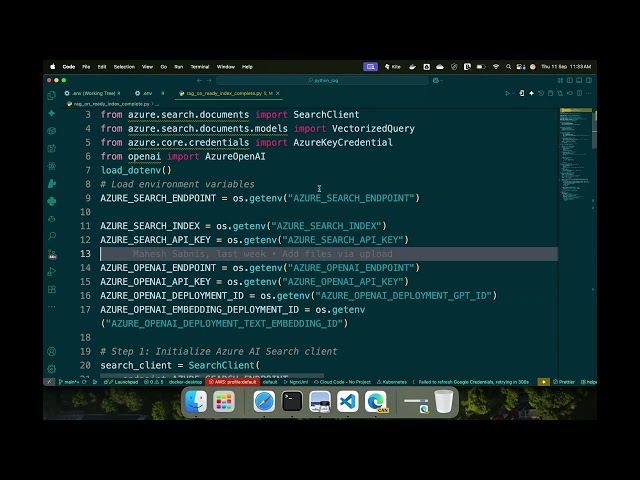
Task: Open Launchpad from the Dock
Action: 224,402
